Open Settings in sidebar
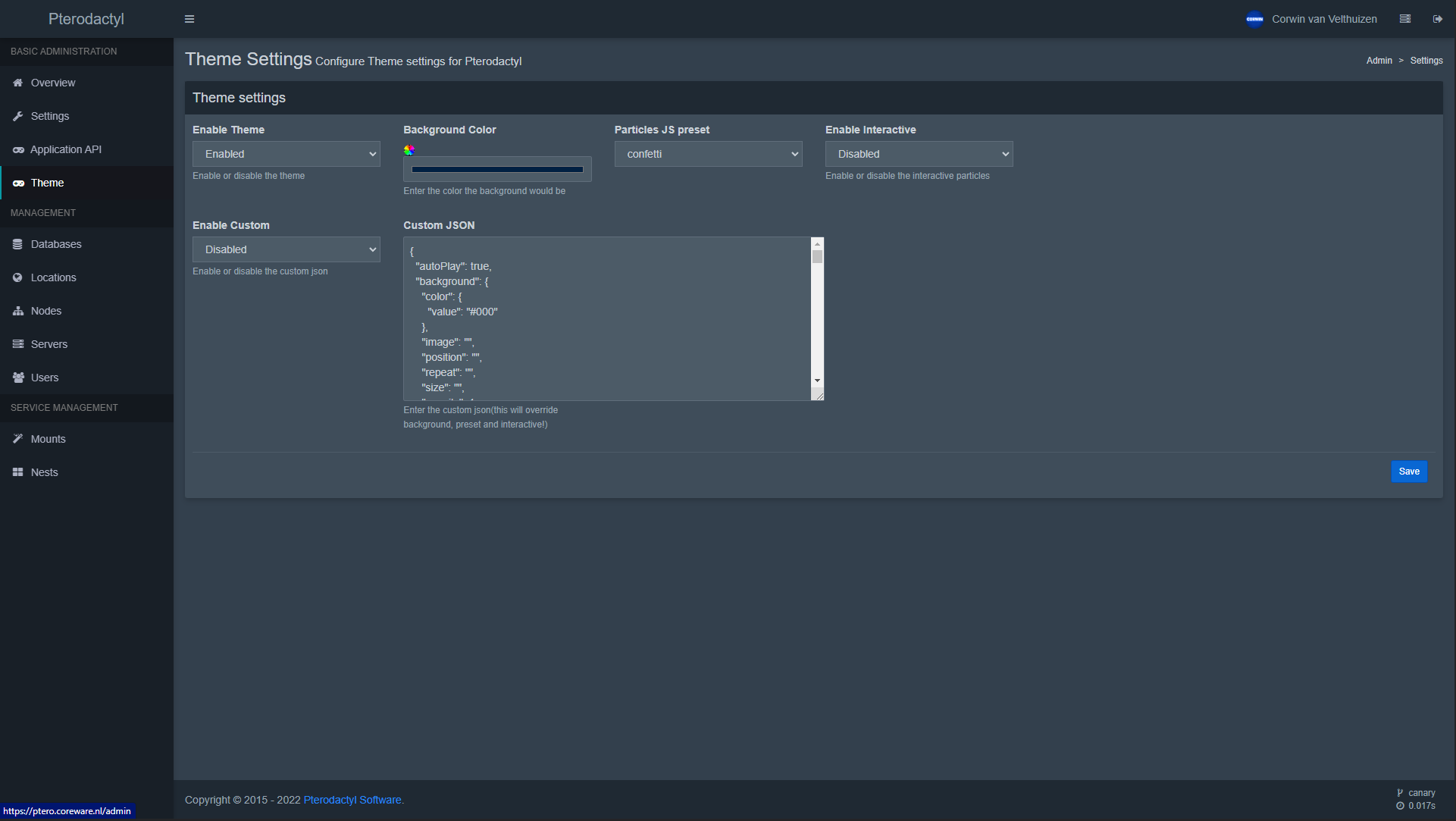Viewport: 1456px width, 821px height. coord(86,116)
